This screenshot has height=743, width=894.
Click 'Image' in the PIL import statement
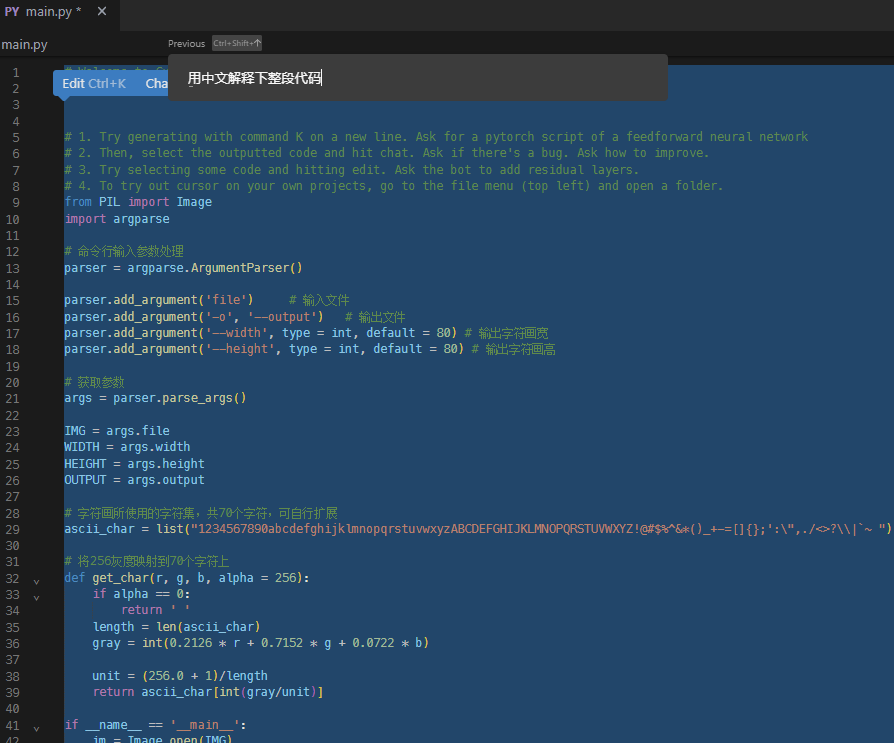pyautogui.click(x=194, y=202)
